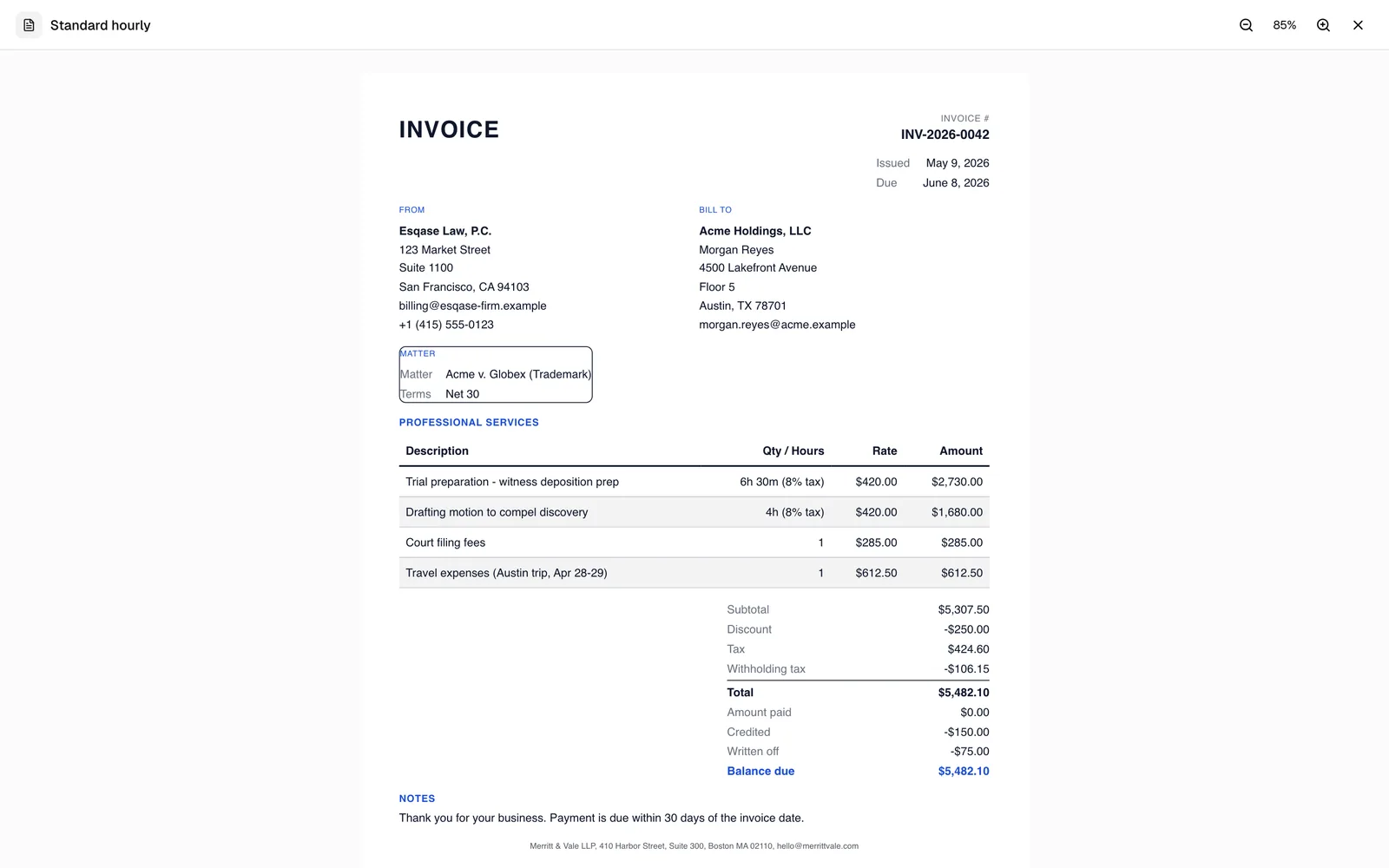This screenshot has height=868, width=1389.
Task: Click the document icon beside Standard hourly
Action: coord(29,25)
